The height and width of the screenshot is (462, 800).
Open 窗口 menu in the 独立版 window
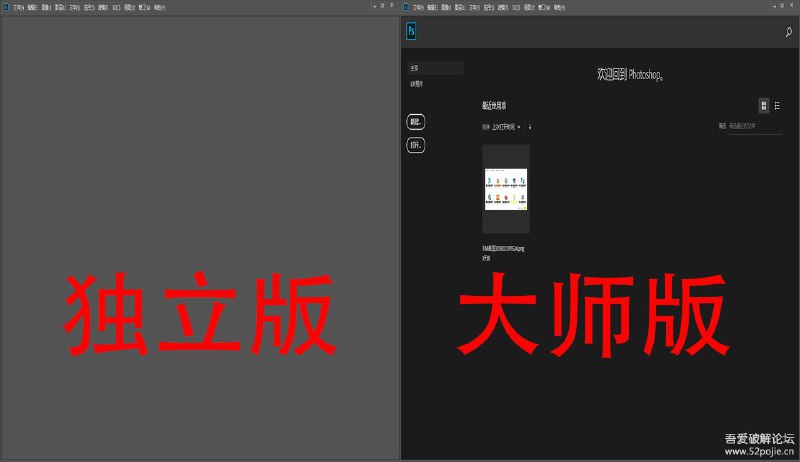click(x=144, y=8)
